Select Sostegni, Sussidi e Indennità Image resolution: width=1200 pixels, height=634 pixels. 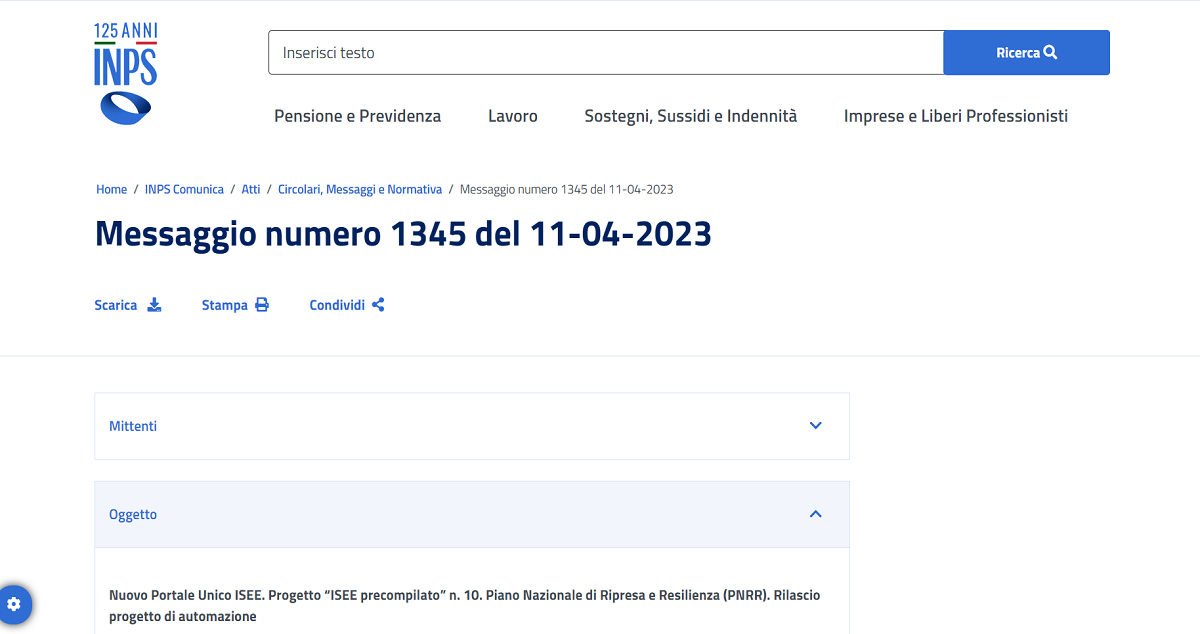click(690, 116)
